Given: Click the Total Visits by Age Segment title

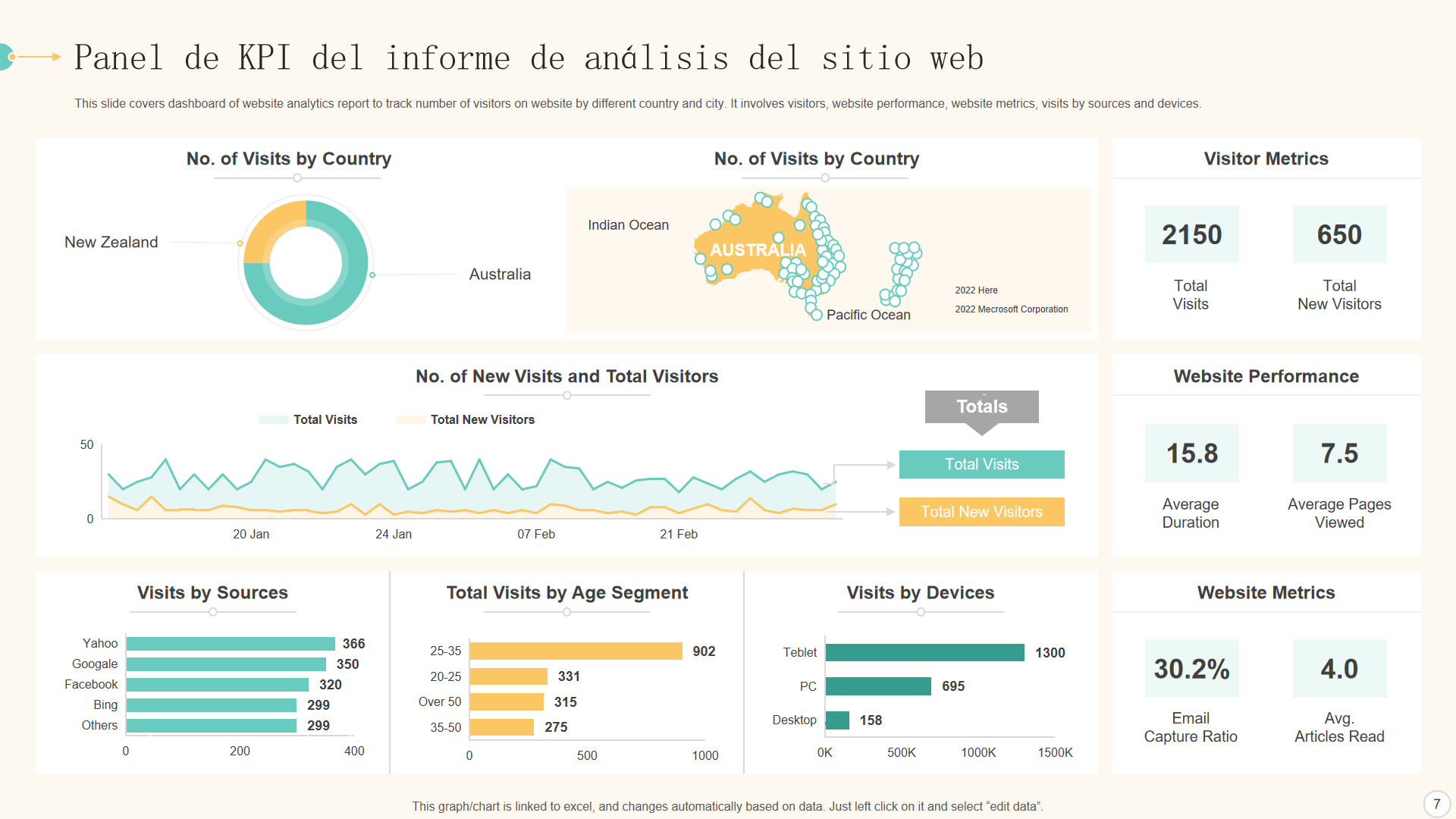Looking at the screenshot, I should pyautogui.click(x=567, y=592).
